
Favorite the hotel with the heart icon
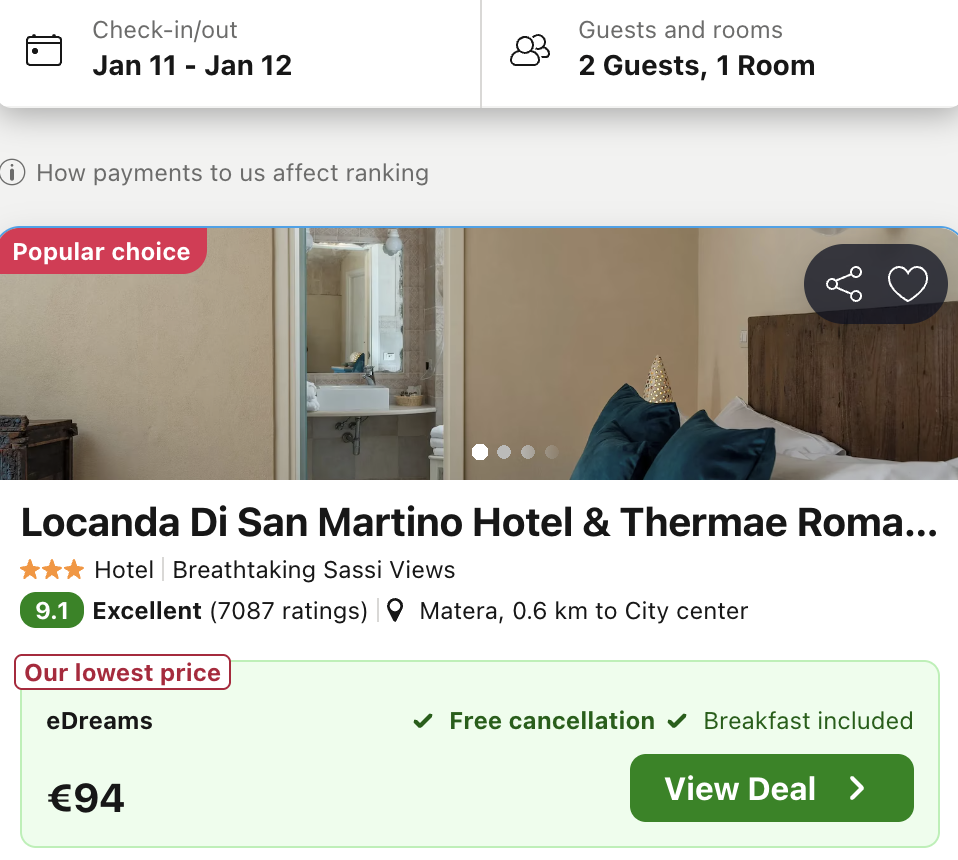coord(908,283)
